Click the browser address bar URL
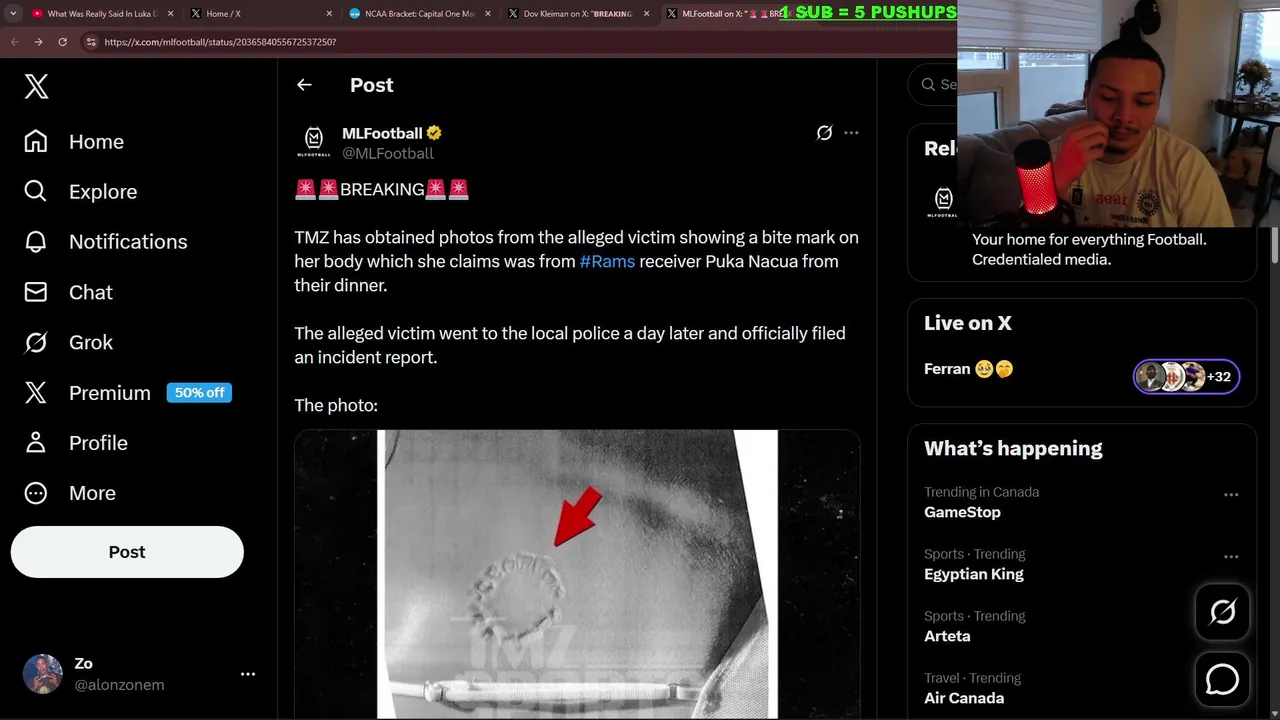 (220, 42)
